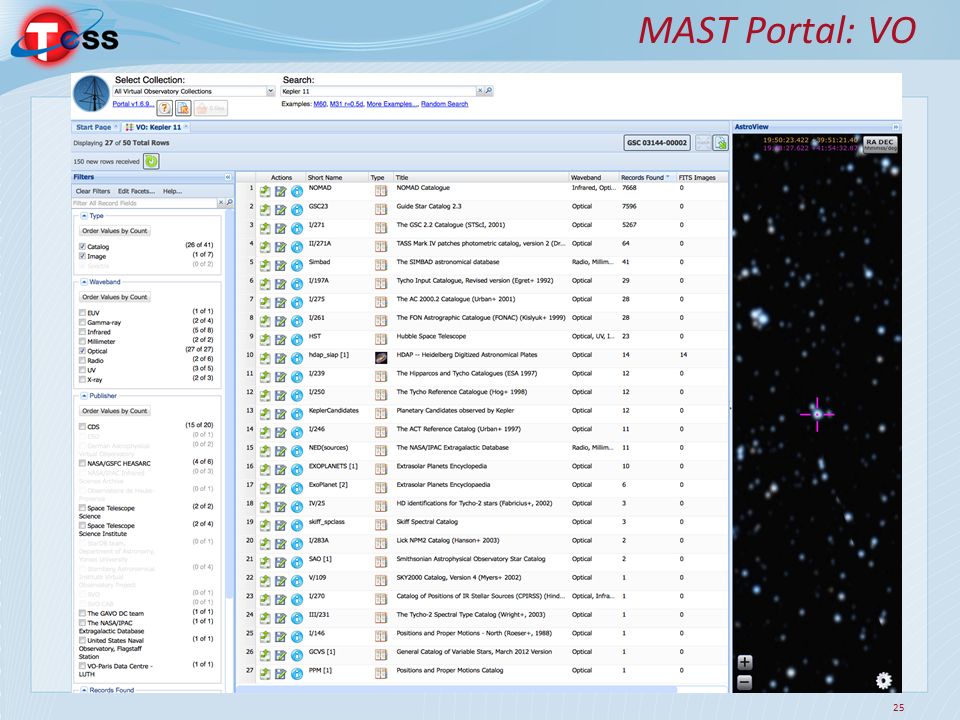Screen dimensions: 960x720
Task: Open the Random Search link
Action: click(x=444, y=104)
